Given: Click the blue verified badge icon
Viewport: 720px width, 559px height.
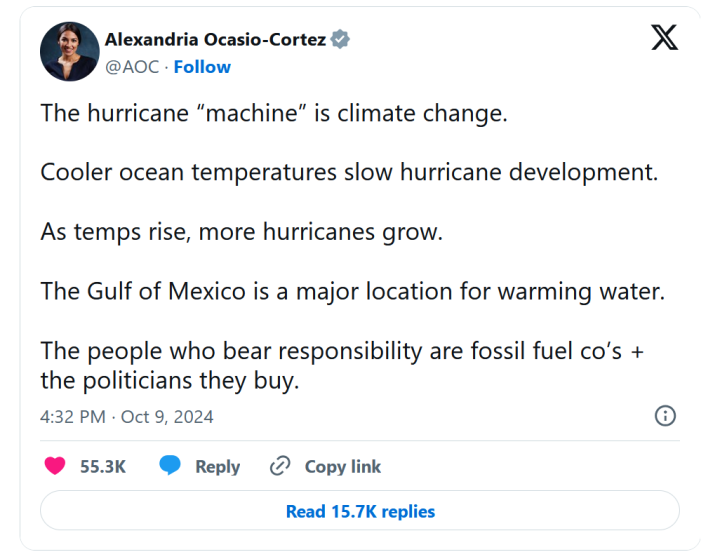Looking at the screenshot, I should (x=341, y=40).
